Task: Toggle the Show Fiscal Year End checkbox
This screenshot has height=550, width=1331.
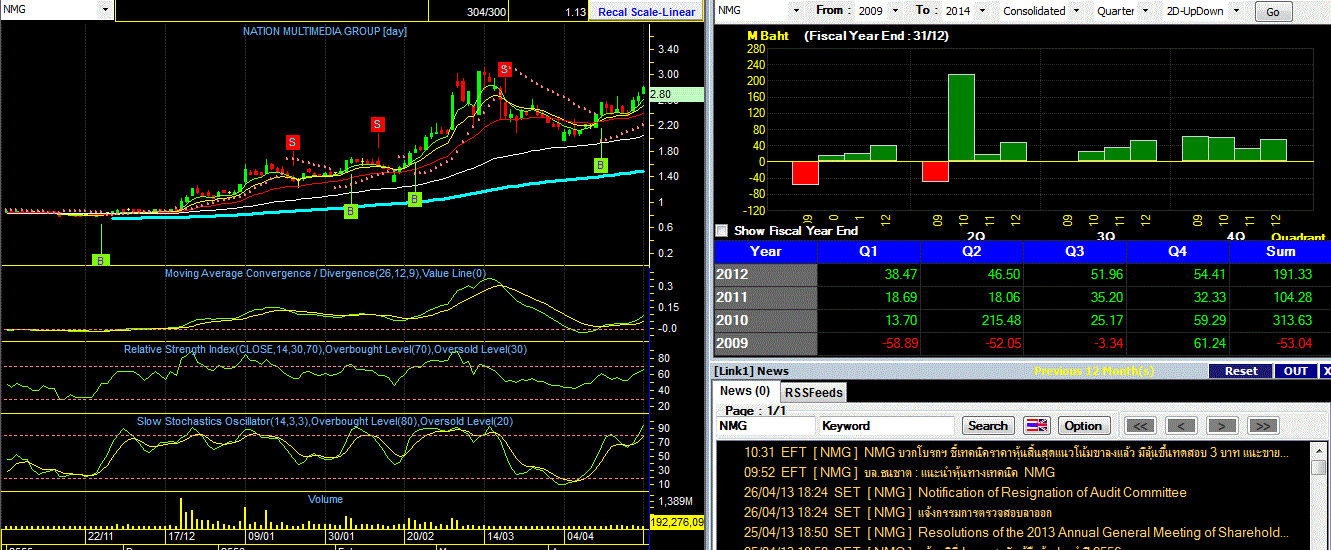Action: click(722, 230)
